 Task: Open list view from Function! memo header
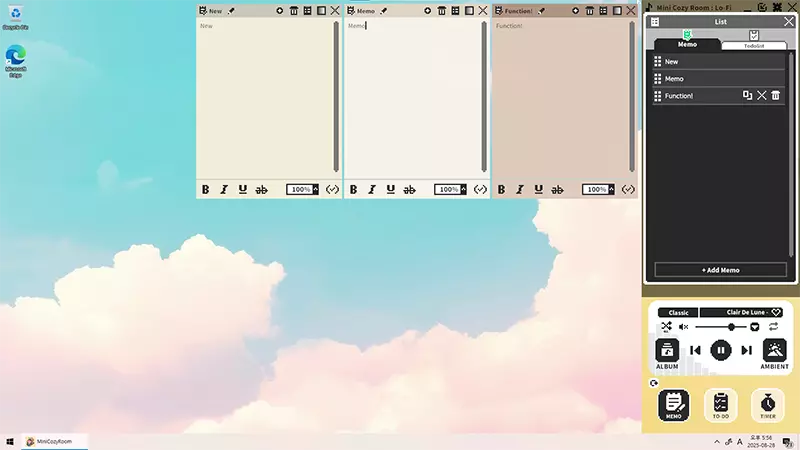[x=604, y=11]
